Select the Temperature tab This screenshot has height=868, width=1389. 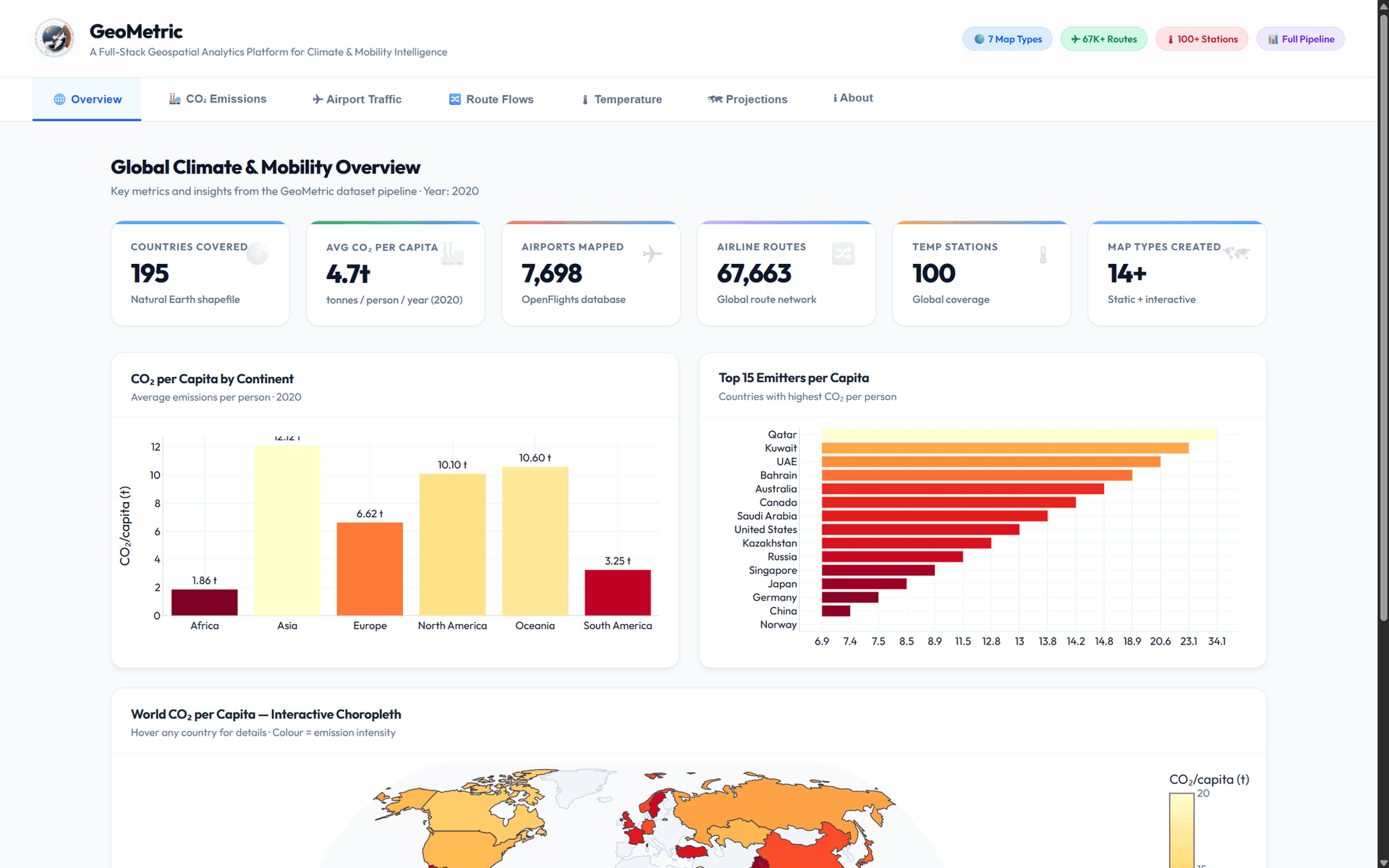622,99
